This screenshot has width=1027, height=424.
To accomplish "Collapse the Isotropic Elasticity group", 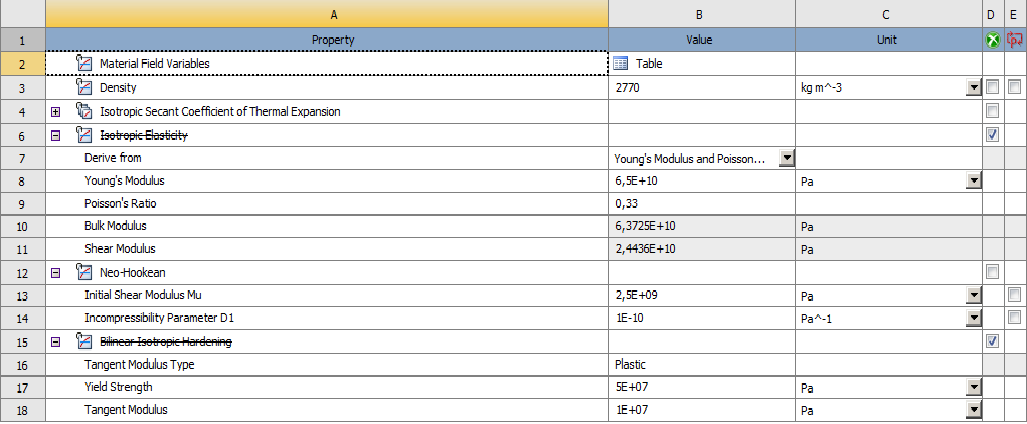I will (x=56, y=136).
